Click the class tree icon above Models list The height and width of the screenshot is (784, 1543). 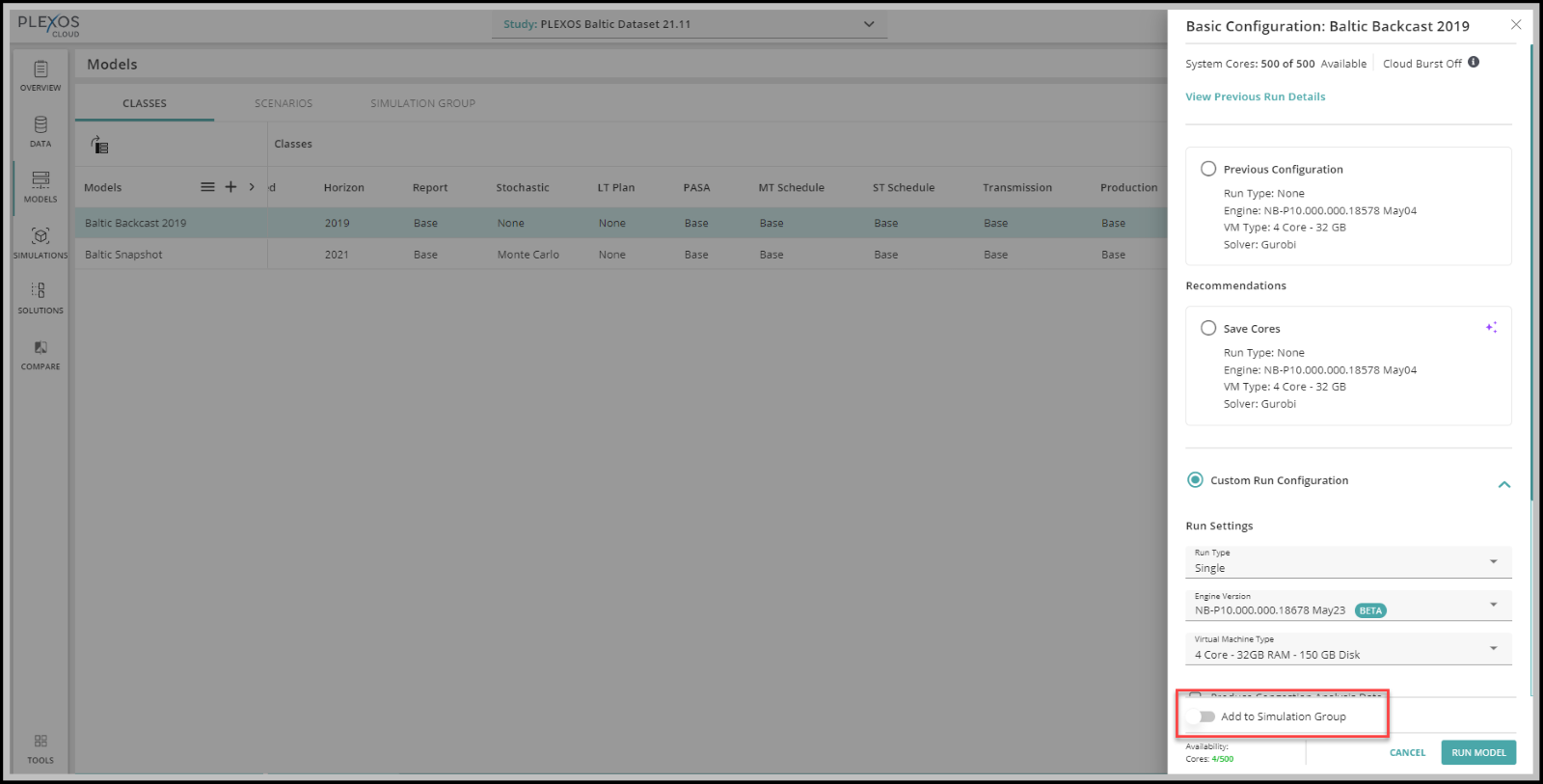99,145
